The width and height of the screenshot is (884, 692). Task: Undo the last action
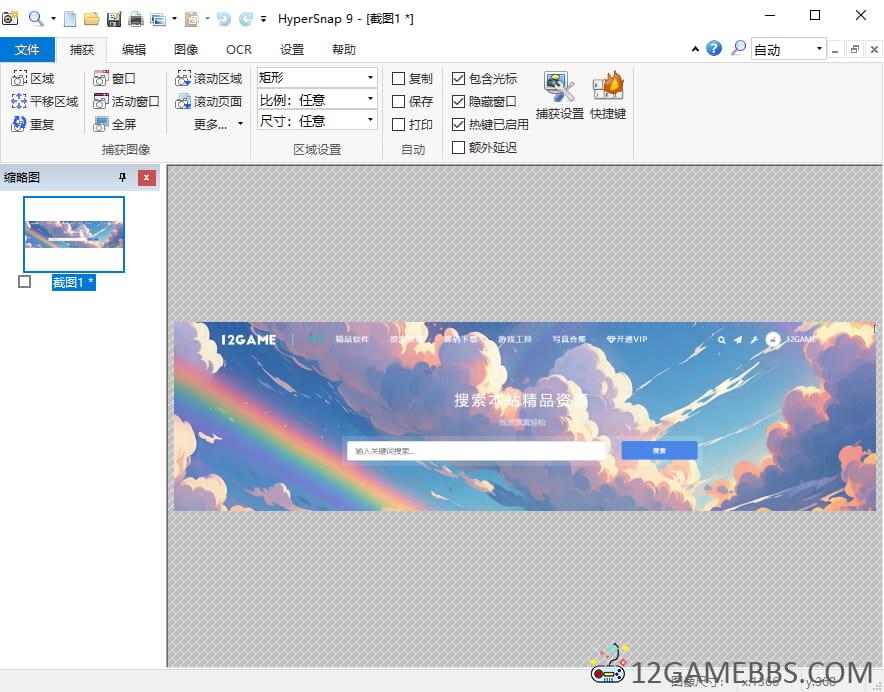coord(224,19)
